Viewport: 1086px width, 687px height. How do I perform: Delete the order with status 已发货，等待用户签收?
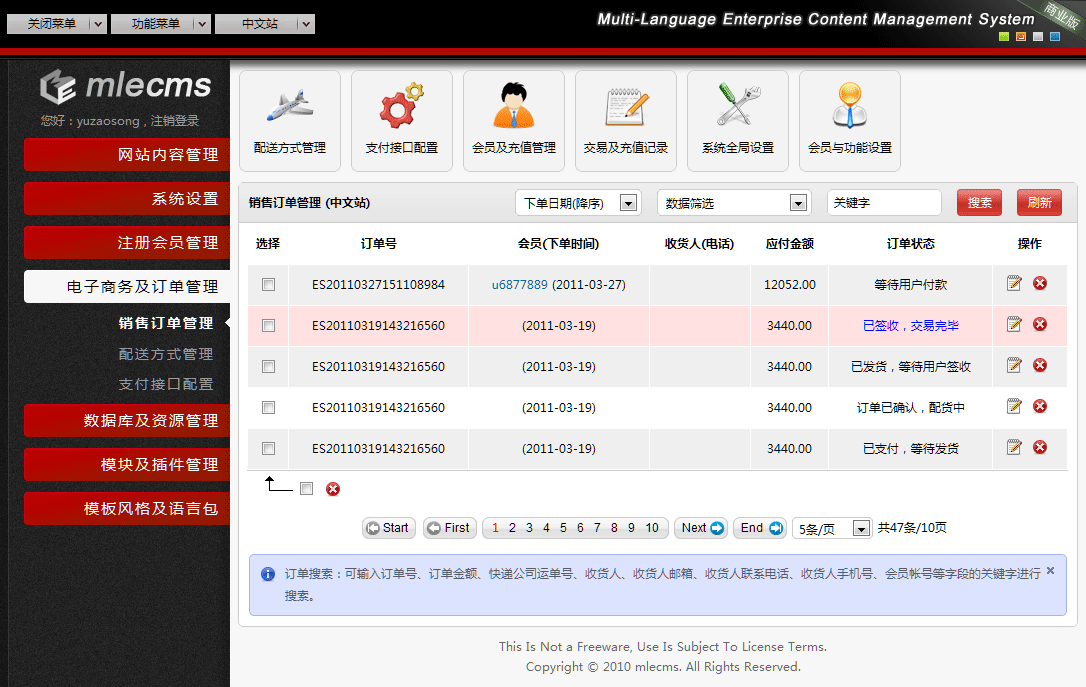[x=1040, y=365]
